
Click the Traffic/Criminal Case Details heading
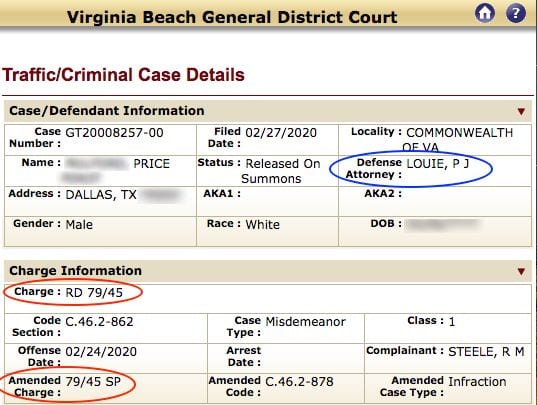(123, 75)
